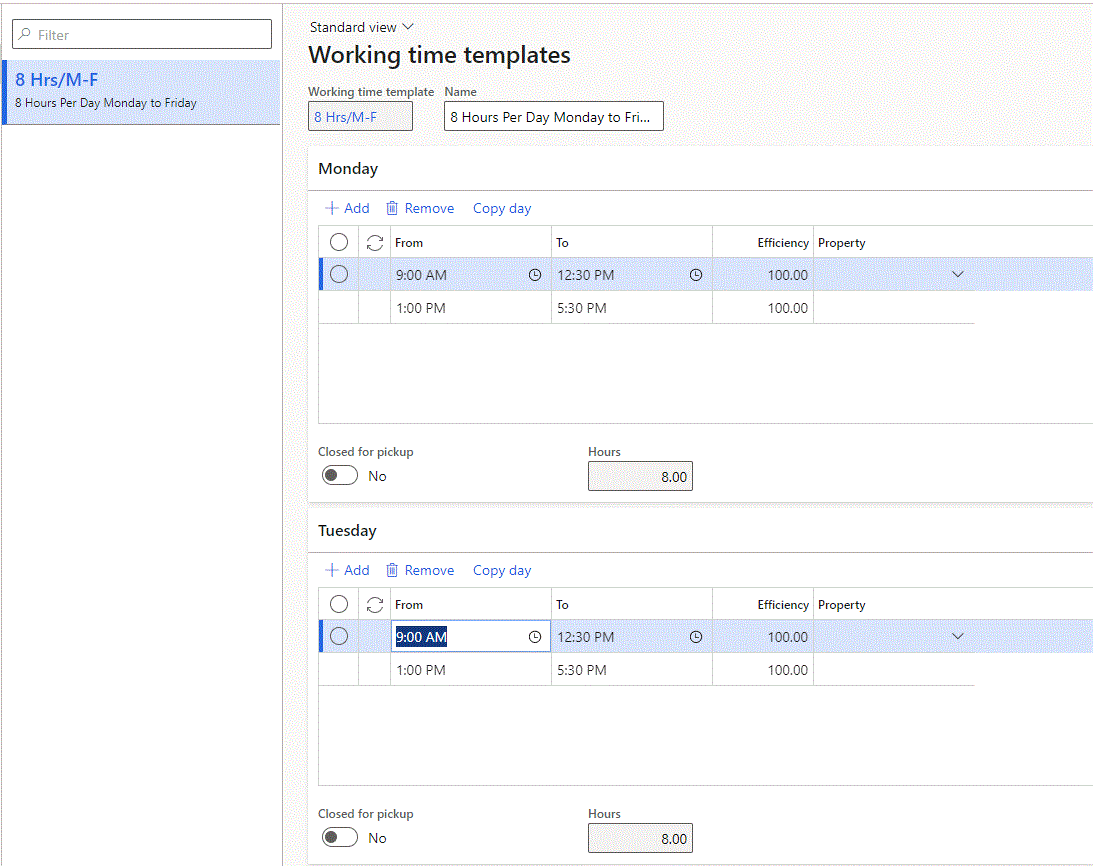This screenshot has width=1093, height=866.
Task: Expand the Standard view dropdown
Action: [x=361, y=26]
